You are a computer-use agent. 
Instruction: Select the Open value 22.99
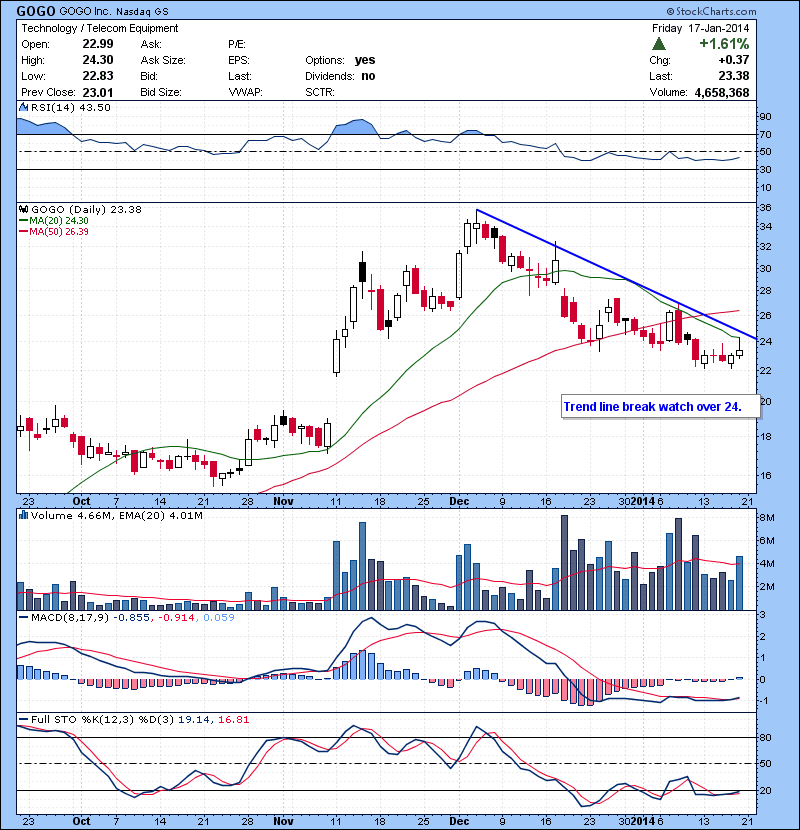(x=98, y=44)
